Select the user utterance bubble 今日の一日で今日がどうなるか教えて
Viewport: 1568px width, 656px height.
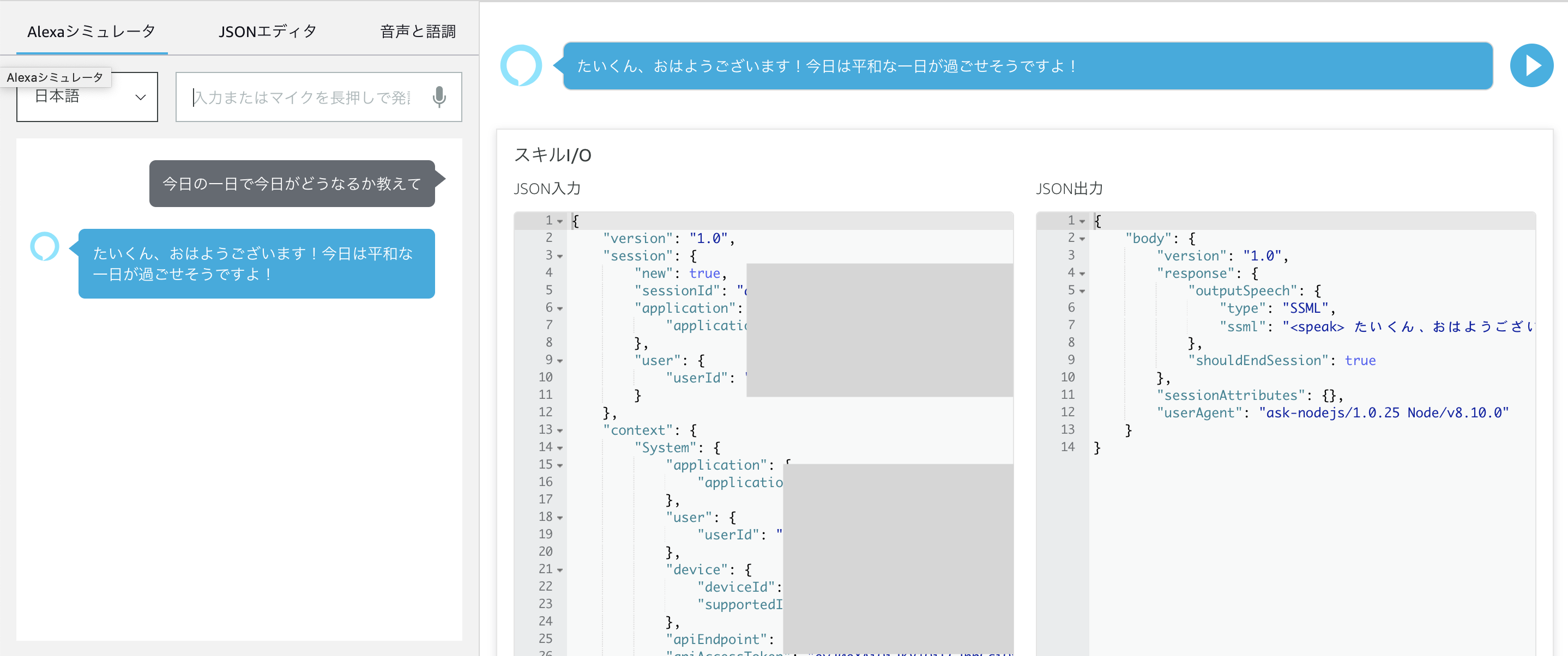[292, 184]
